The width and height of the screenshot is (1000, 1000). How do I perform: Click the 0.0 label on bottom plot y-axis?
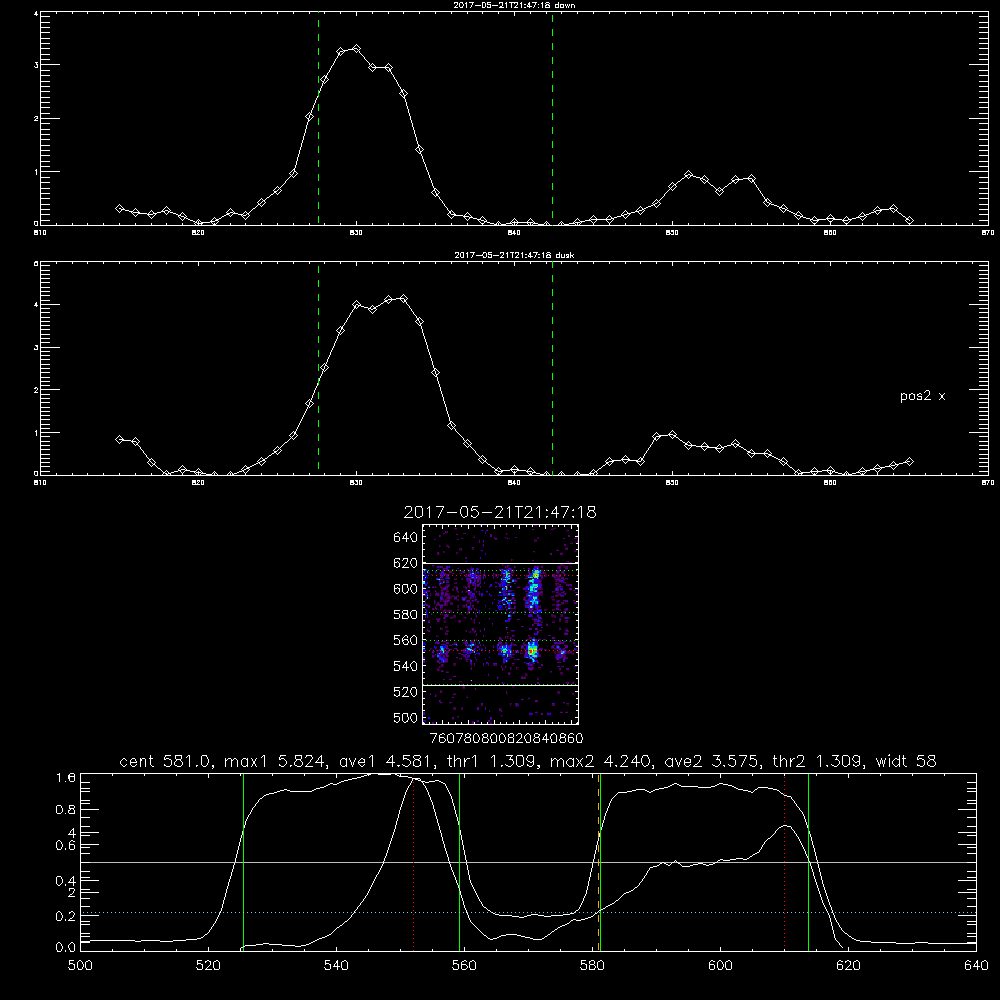pos(66,948)
